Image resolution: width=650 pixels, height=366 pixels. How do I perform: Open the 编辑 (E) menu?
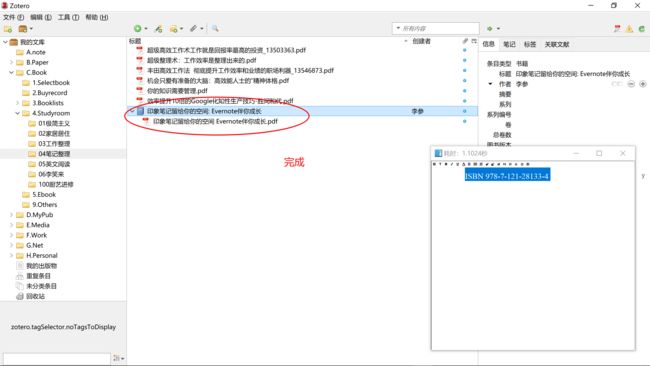click(41, 17)
